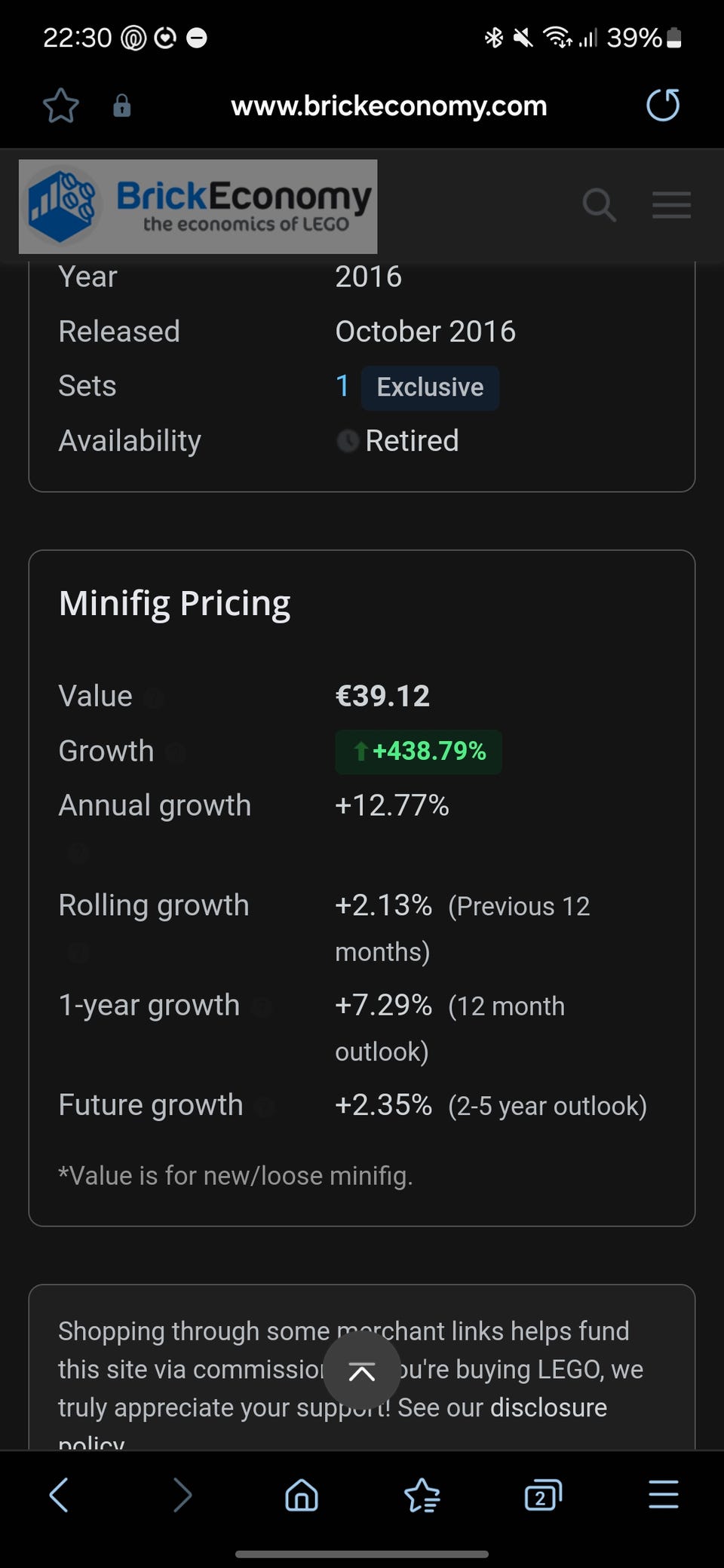Tap the Exclusive badge
The height and width of the screenshot is (1568, 724).
430,387
